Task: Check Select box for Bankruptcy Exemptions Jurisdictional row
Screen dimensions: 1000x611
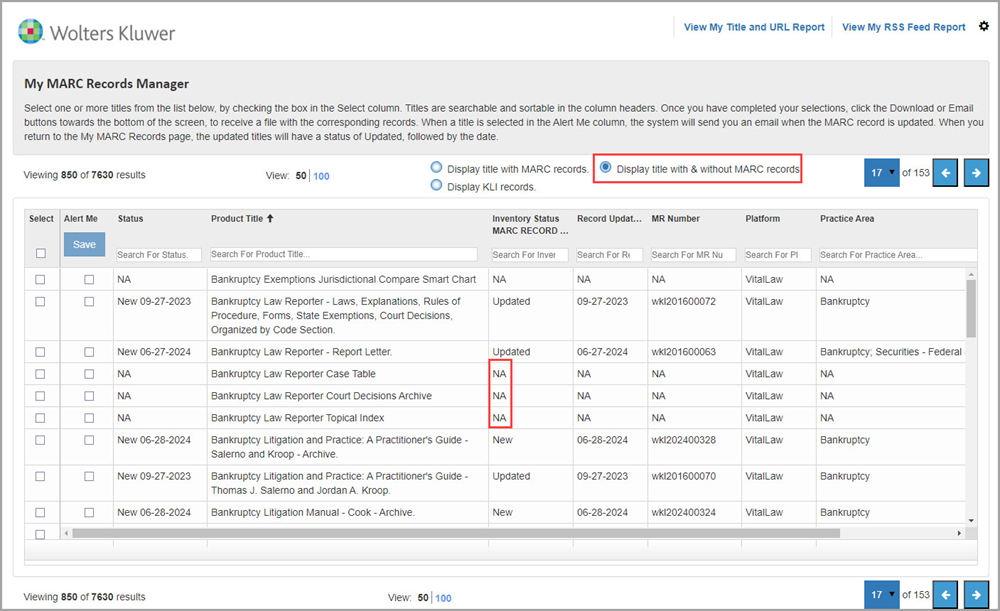Action: coord(40,279)
